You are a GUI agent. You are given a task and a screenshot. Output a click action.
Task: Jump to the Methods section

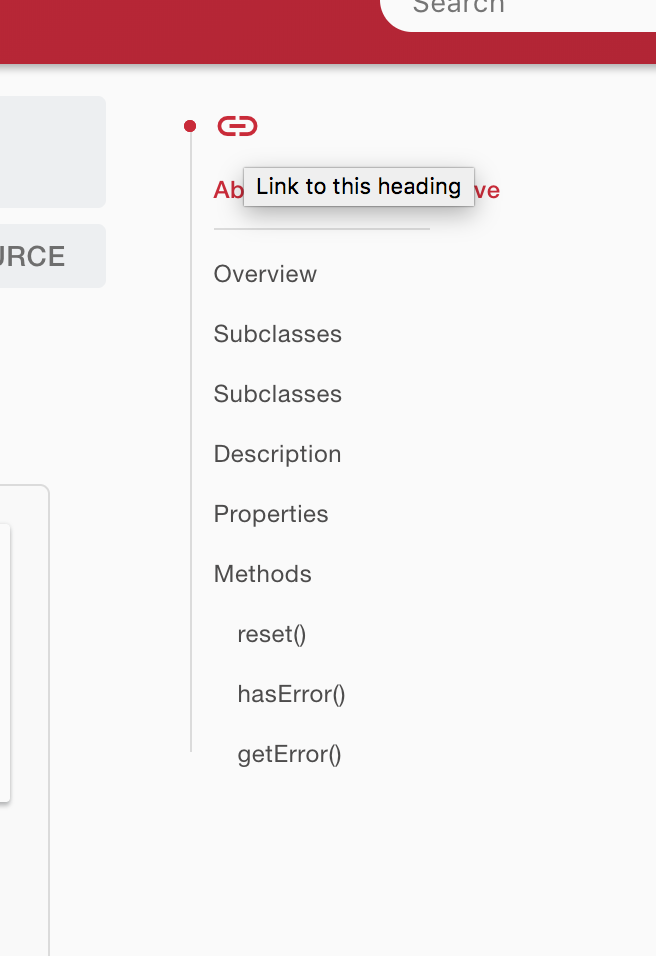coord(262,574)
